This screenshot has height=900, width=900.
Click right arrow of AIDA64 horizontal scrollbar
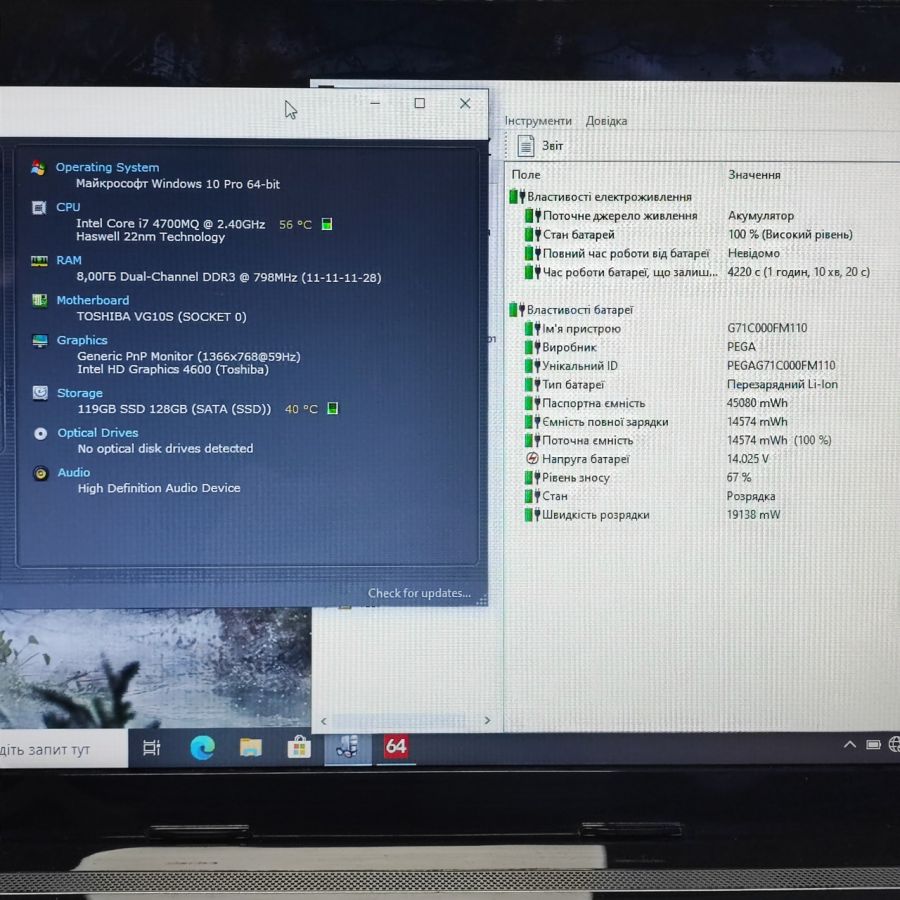[487, 720]
